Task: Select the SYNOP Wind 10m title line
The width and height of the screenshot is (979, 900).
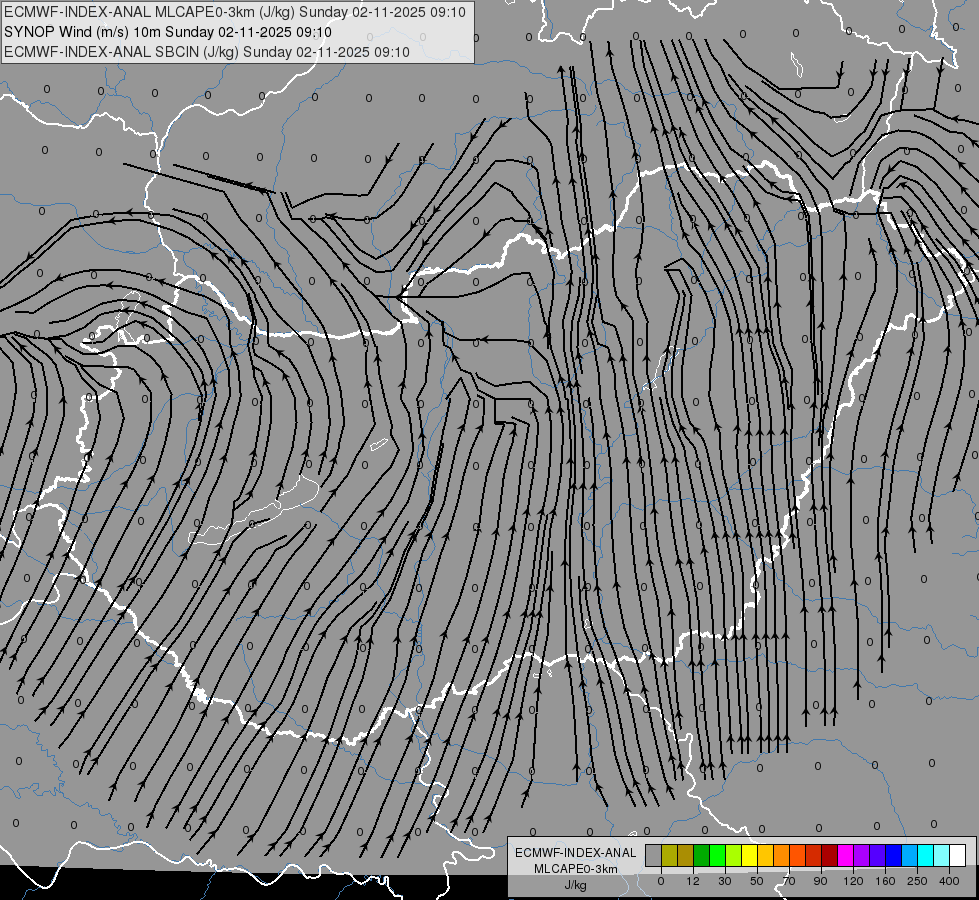Action: tap(168, 32)
